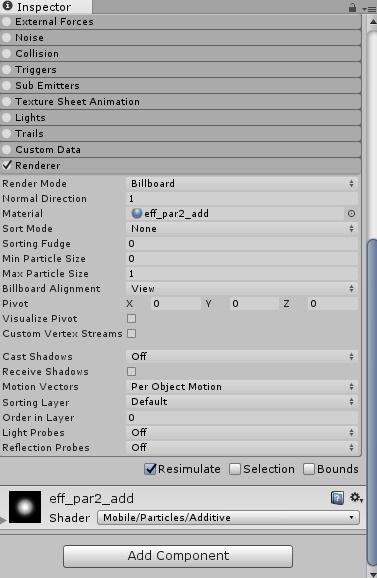Enable the Lights module
The width and height of the screenshot is (377, 578).
point(6,118)
